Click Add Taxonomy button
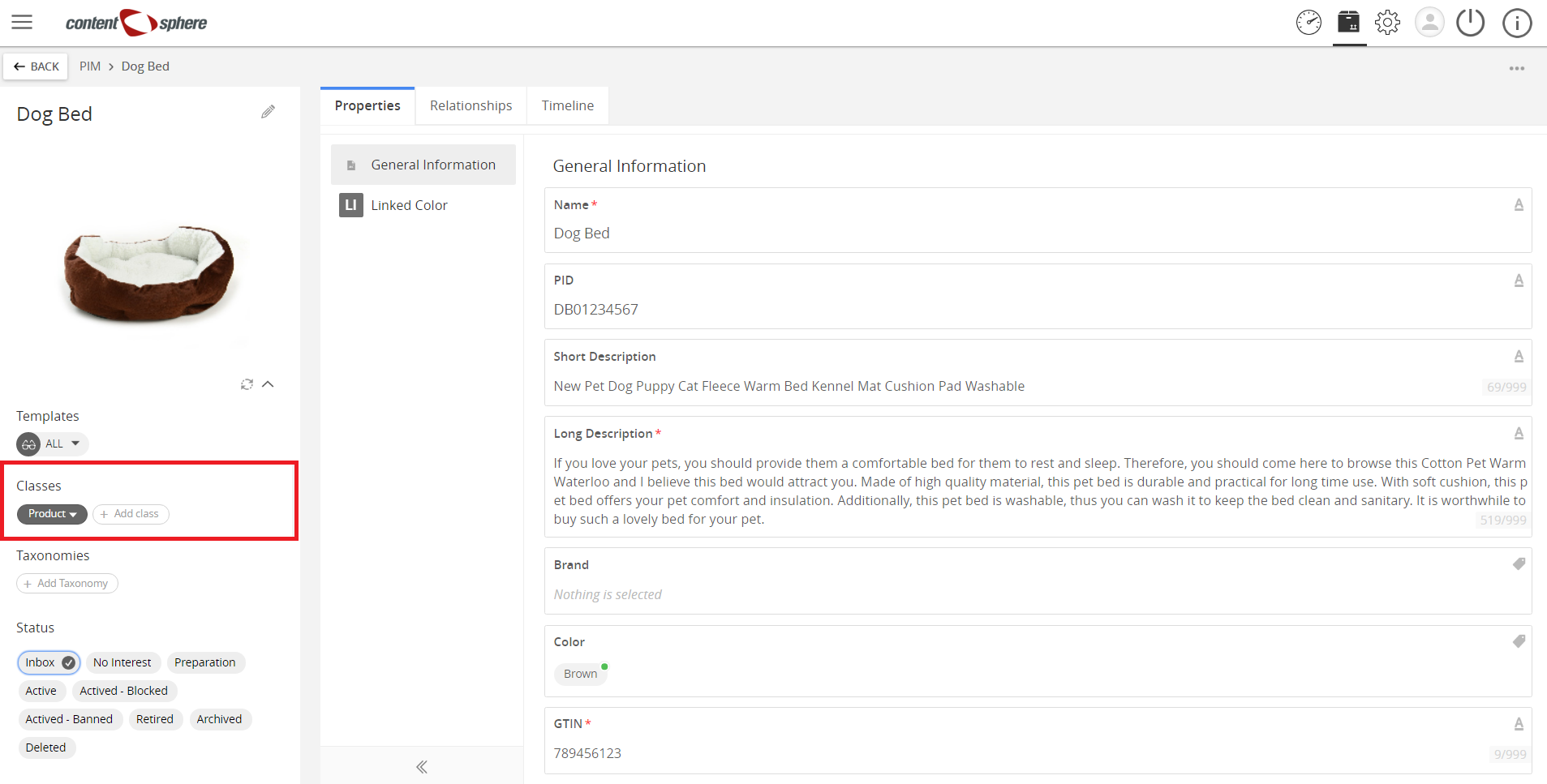 pos(67,584)
